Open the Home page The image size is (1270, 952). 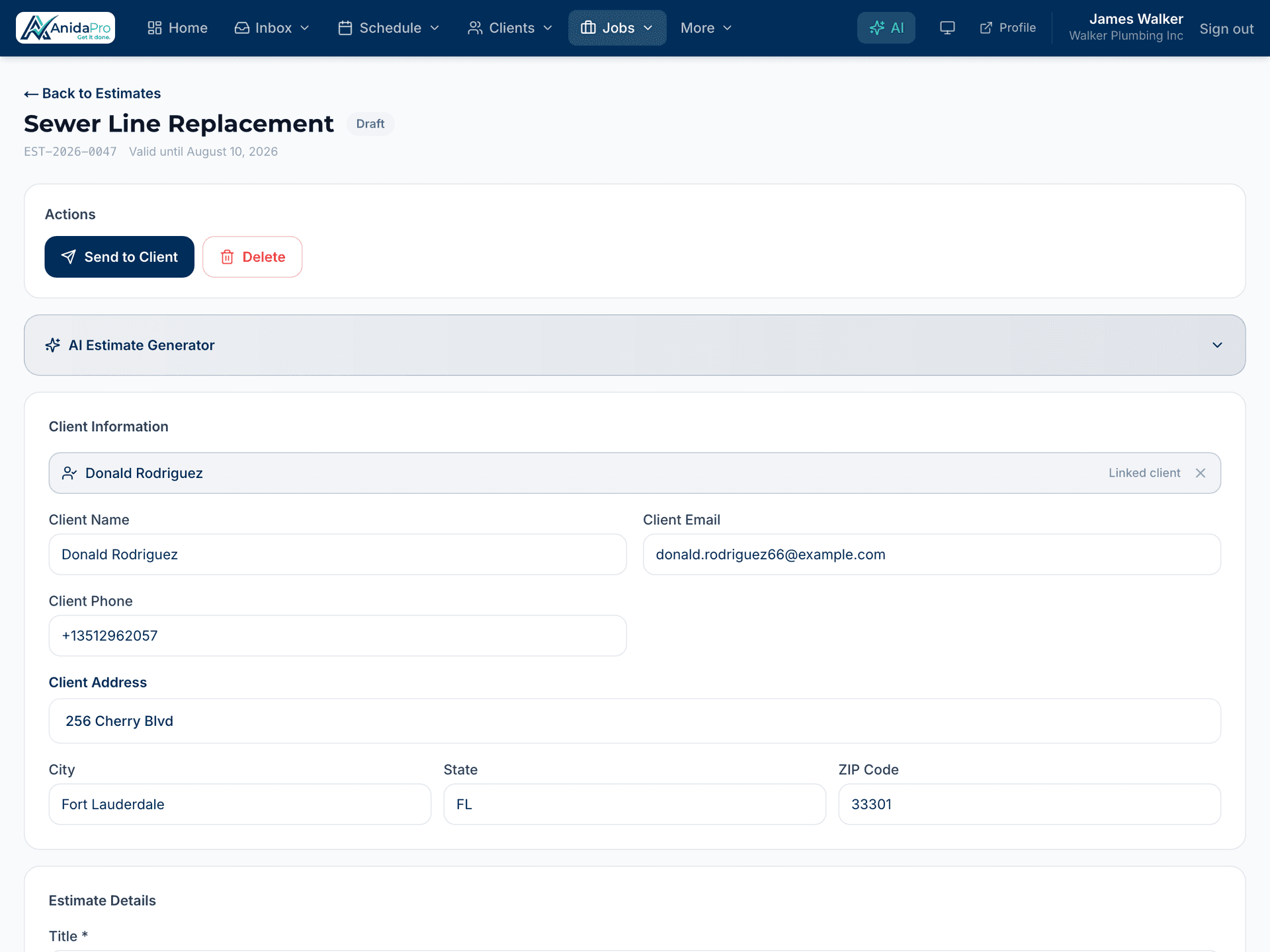(x=177, y=28)
